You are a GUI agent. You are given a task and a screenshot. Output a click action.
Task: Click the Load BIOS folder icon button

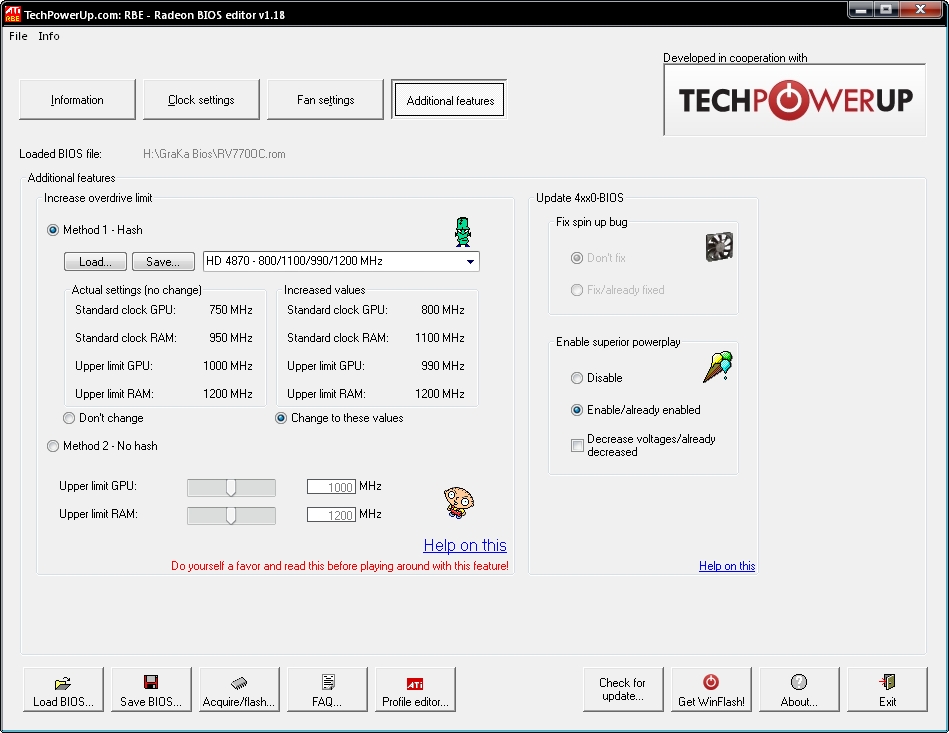[x=63, y=689]
